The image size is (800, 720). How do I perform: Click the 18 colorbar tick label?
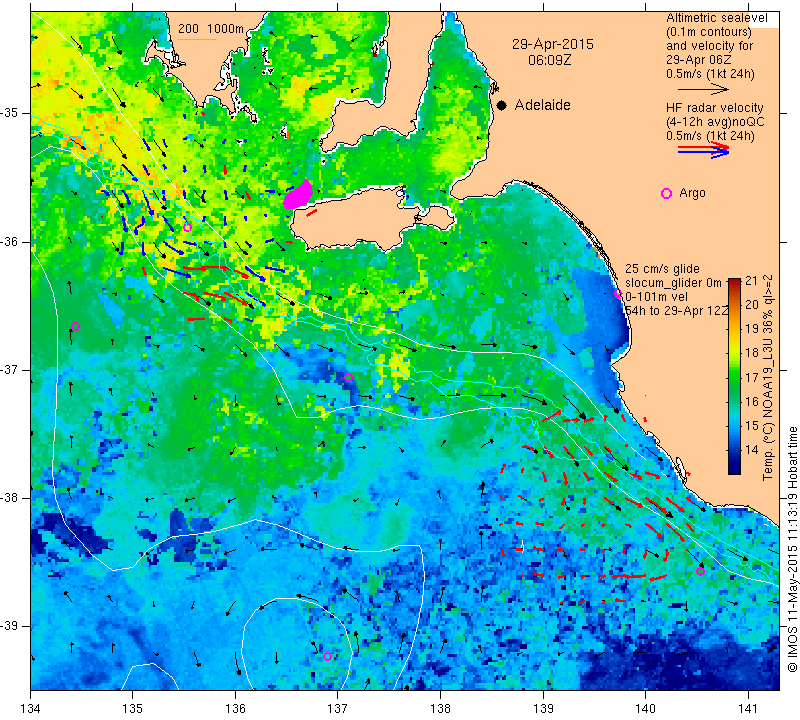click(751, 353)
